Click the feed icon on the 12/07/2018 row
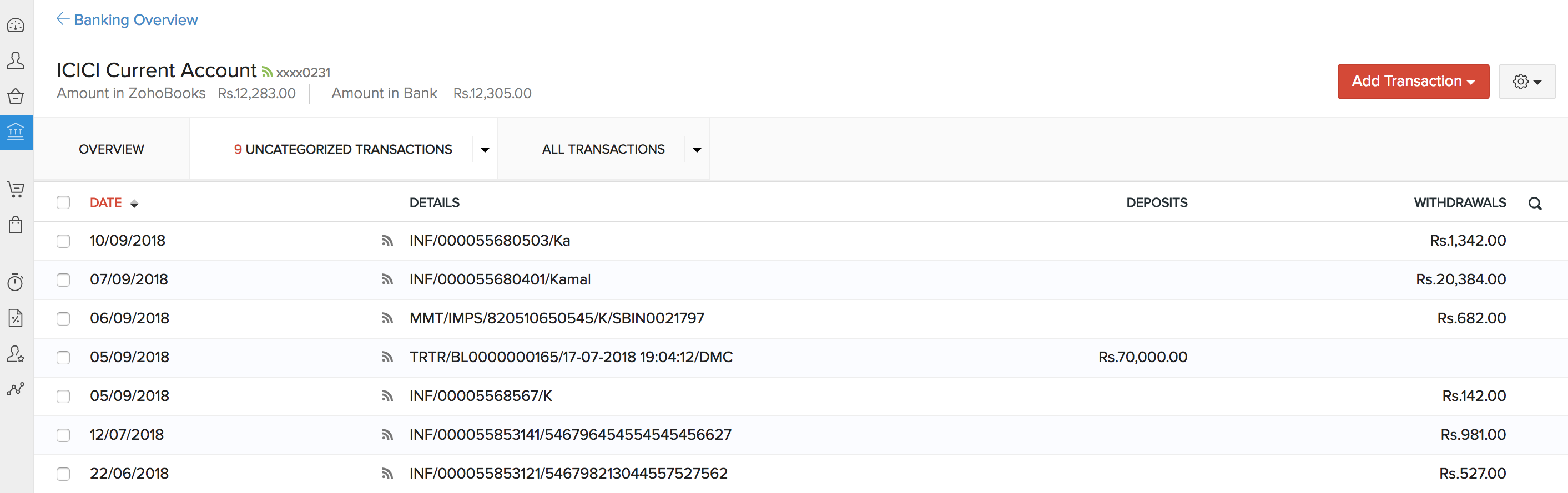Screen dimensions: 1568x493 [387, 435]
